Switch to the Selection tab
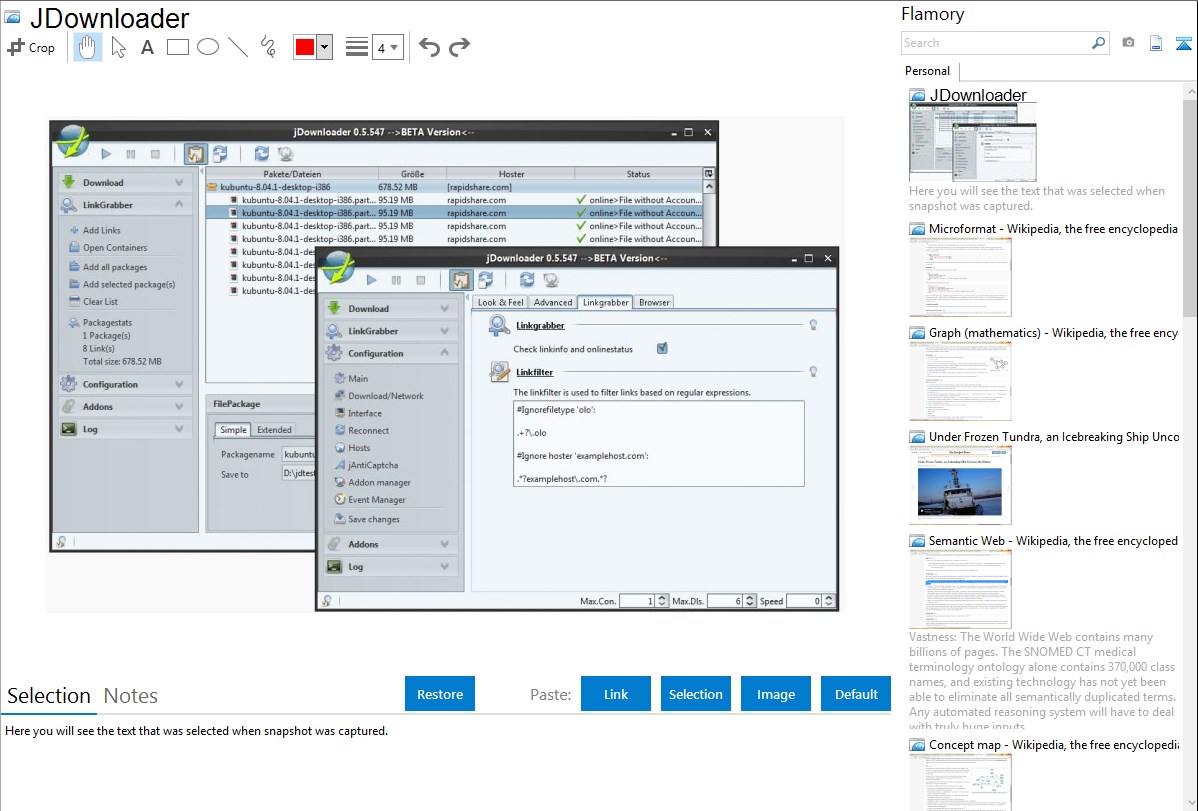This screenshot has width=1198, height=811. (49, 696)
